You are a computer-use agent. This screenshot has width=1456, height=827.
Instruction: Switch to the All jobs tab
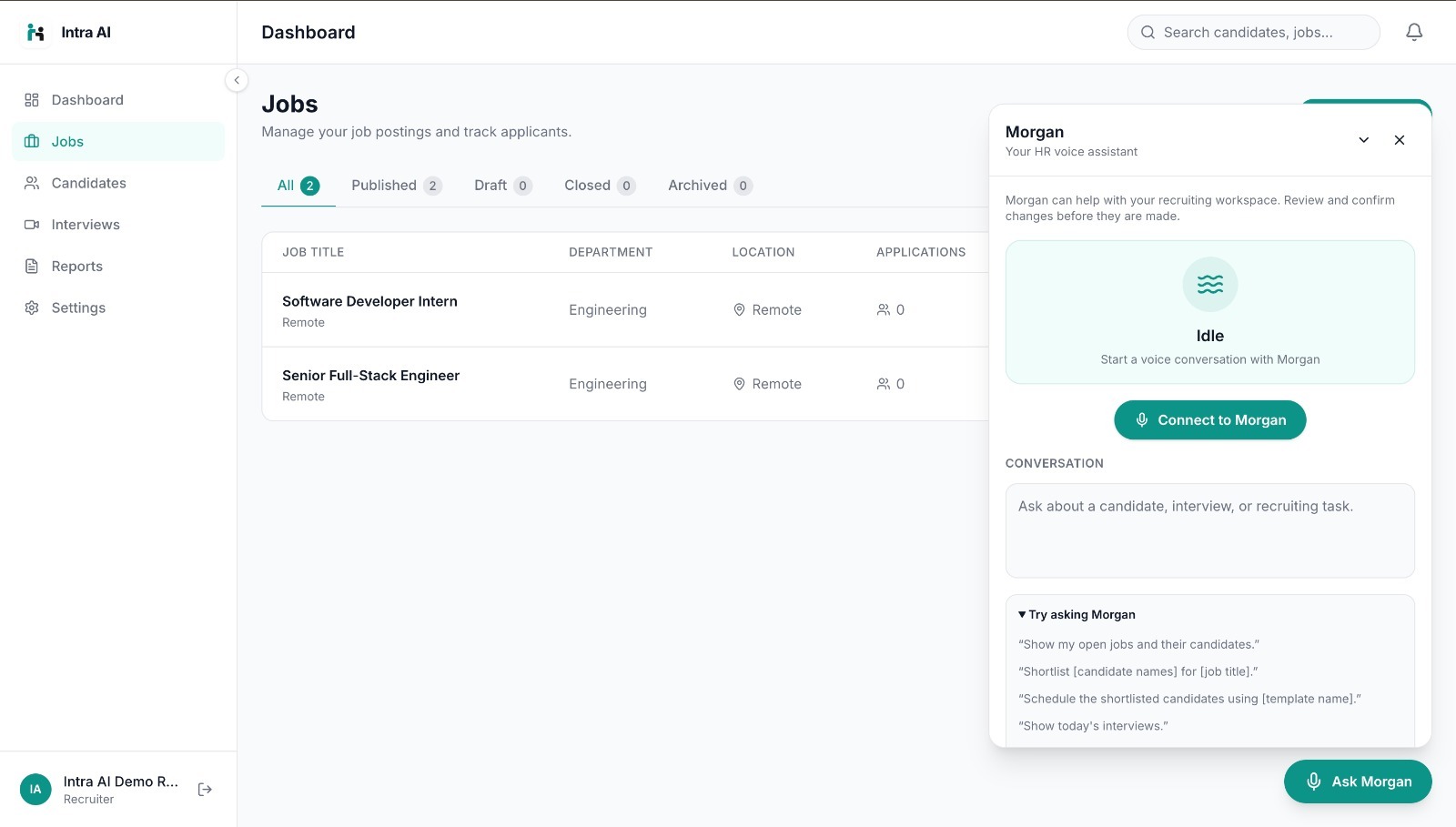pos(298,186)
